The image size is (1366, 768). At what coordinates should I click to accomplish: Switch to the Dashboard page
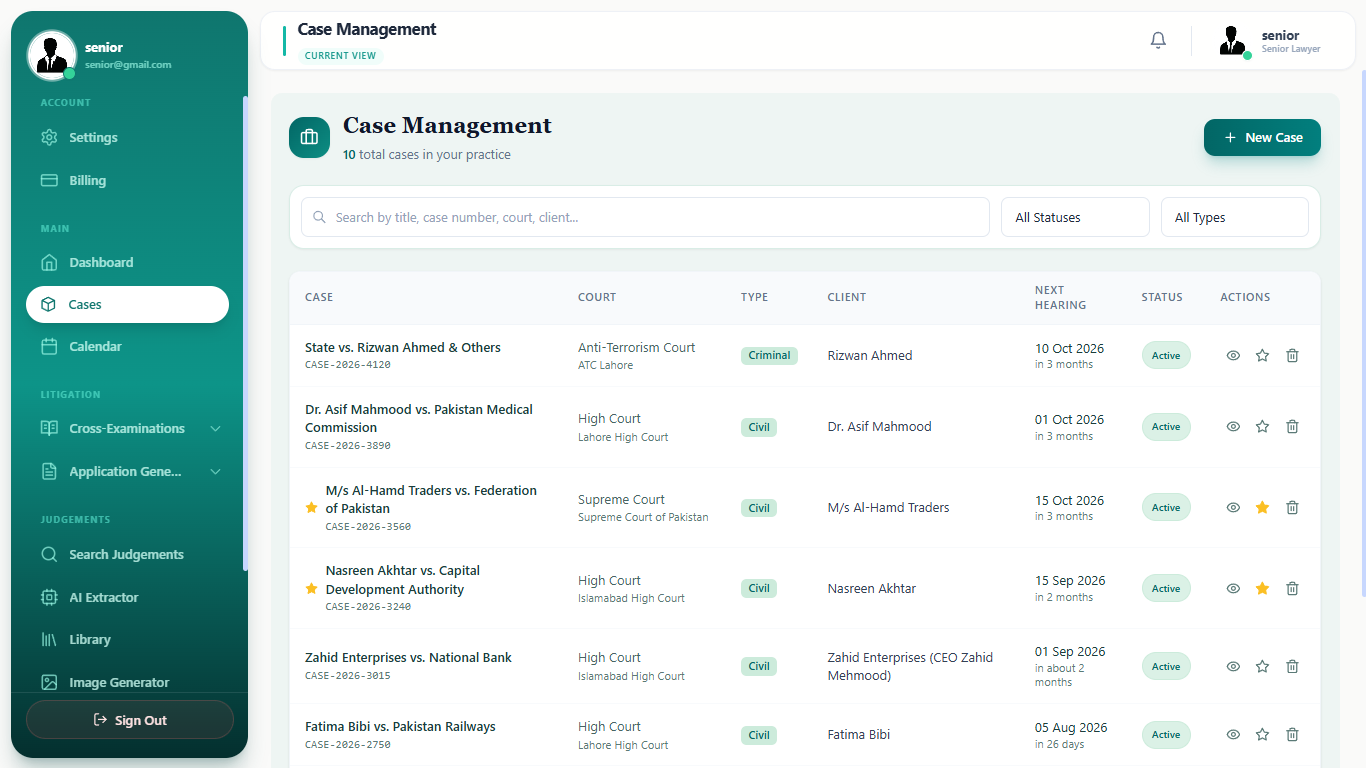coord(128,262)
